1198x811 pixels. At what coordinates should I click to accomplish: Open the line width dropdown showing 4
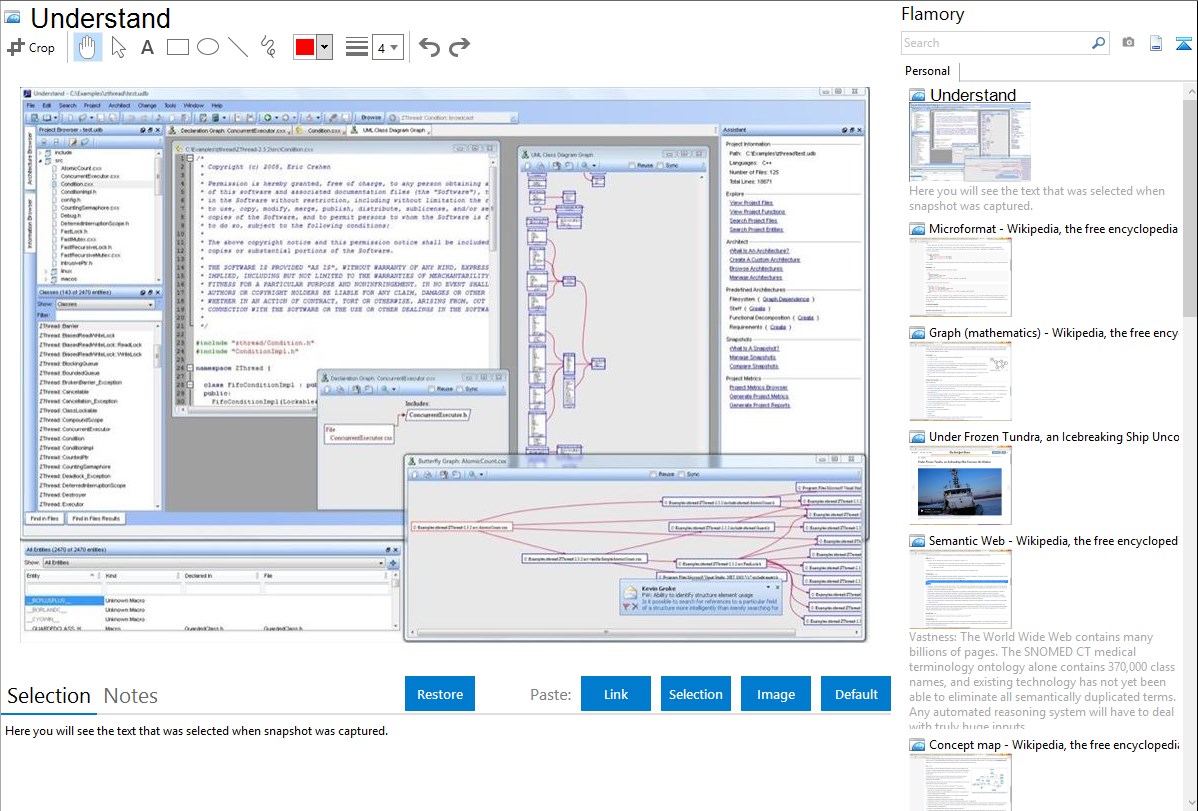click(388, 47)
